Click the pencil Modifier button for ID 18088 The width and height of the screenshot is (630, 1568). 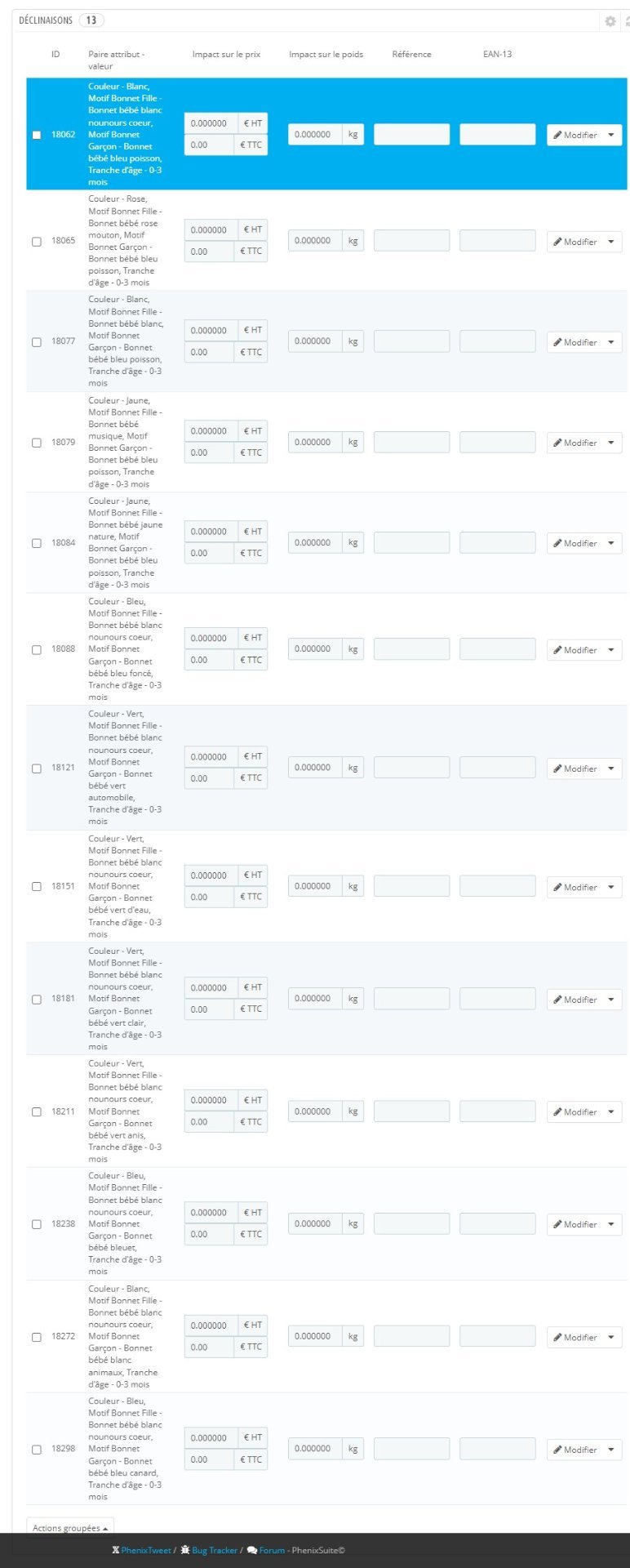tap(575, 650)
